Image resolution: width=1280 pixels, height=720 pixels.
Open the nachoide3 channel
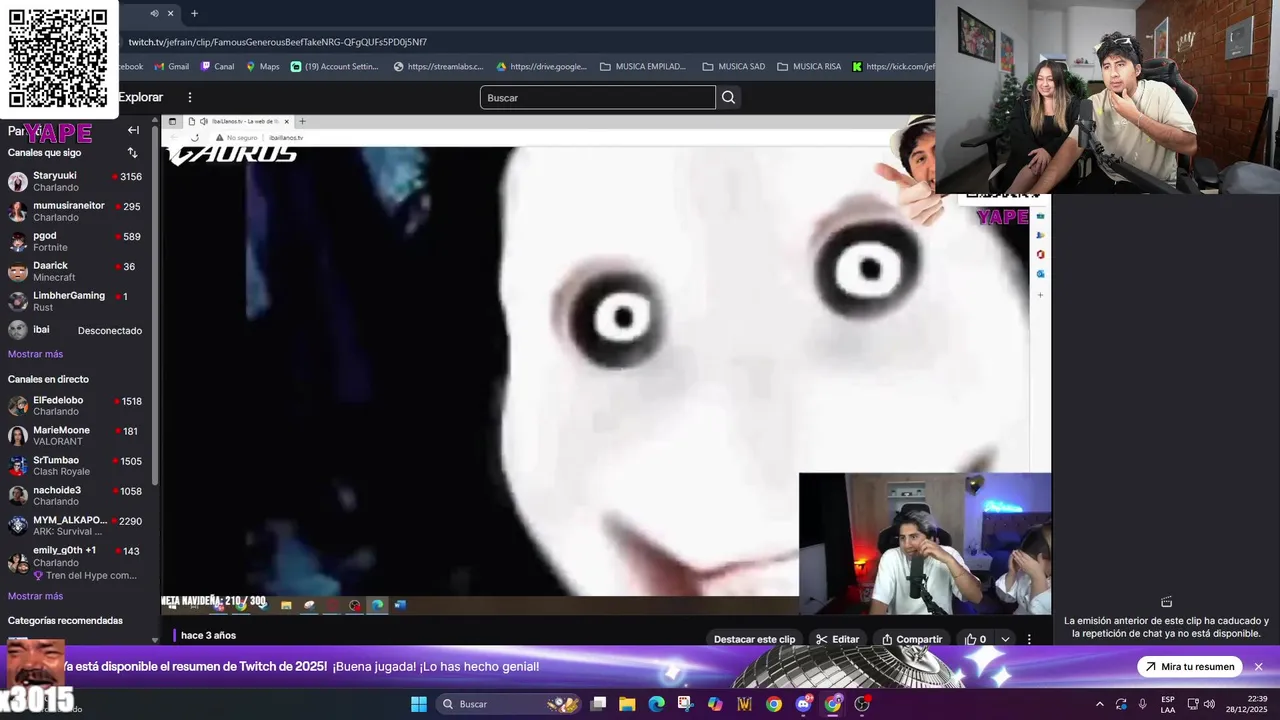(x=76, y=495)
